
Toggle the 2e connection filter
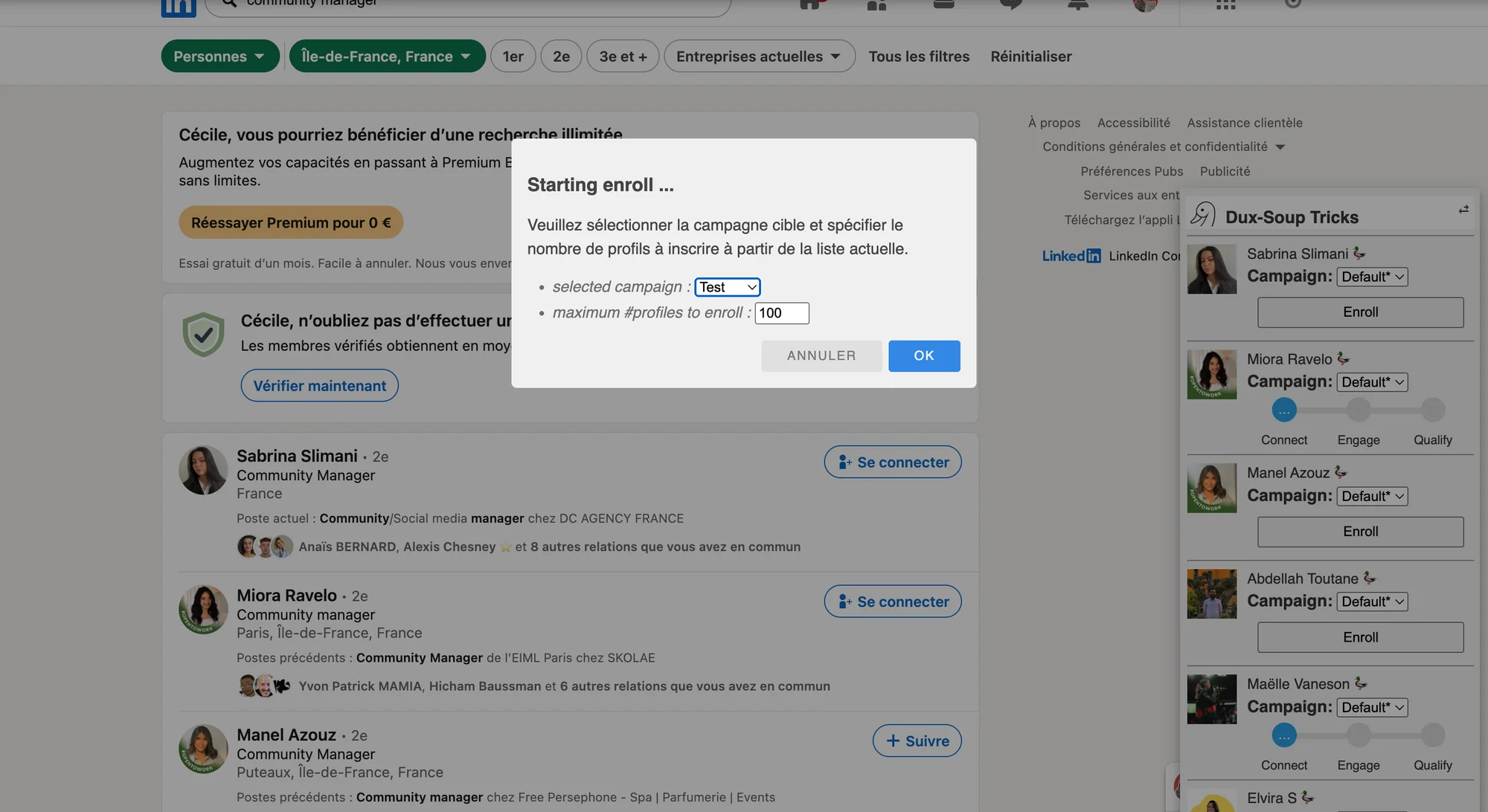pos(562,57)
